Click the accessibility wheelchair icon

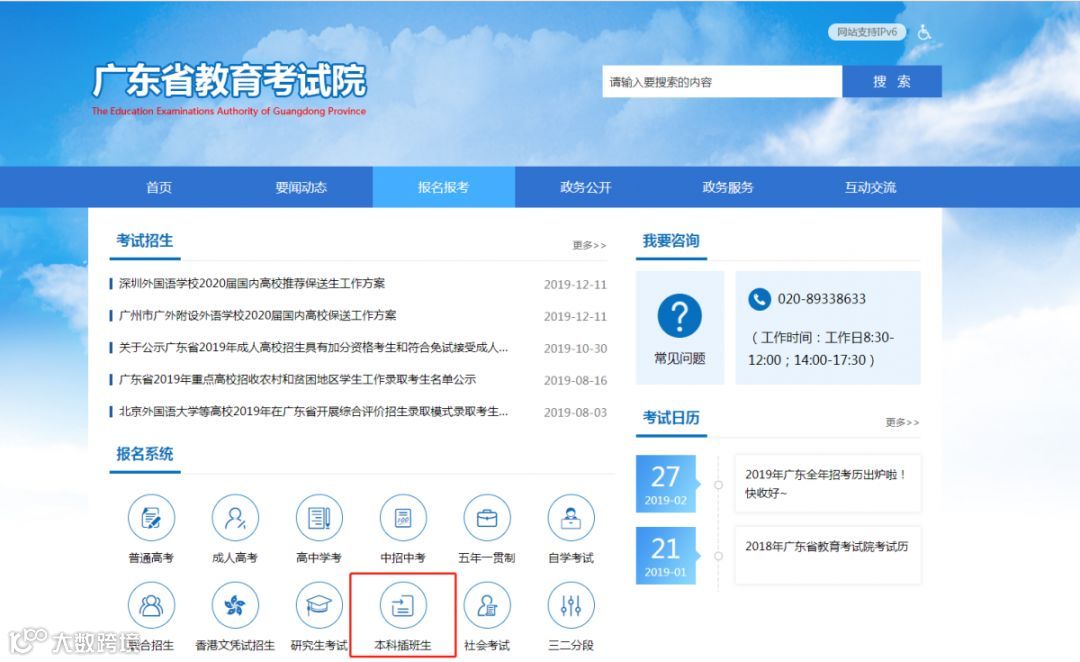coord(924,32)
